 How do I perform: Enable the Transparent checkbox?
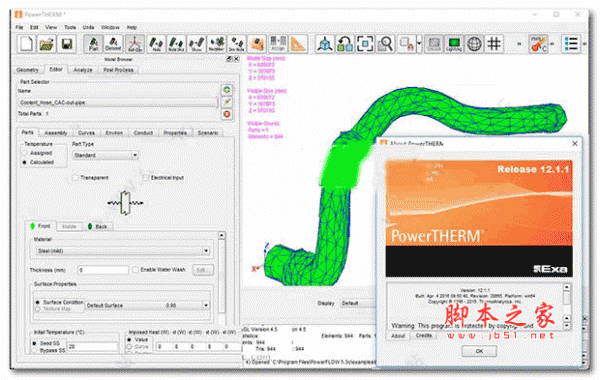tap(75, 178)
